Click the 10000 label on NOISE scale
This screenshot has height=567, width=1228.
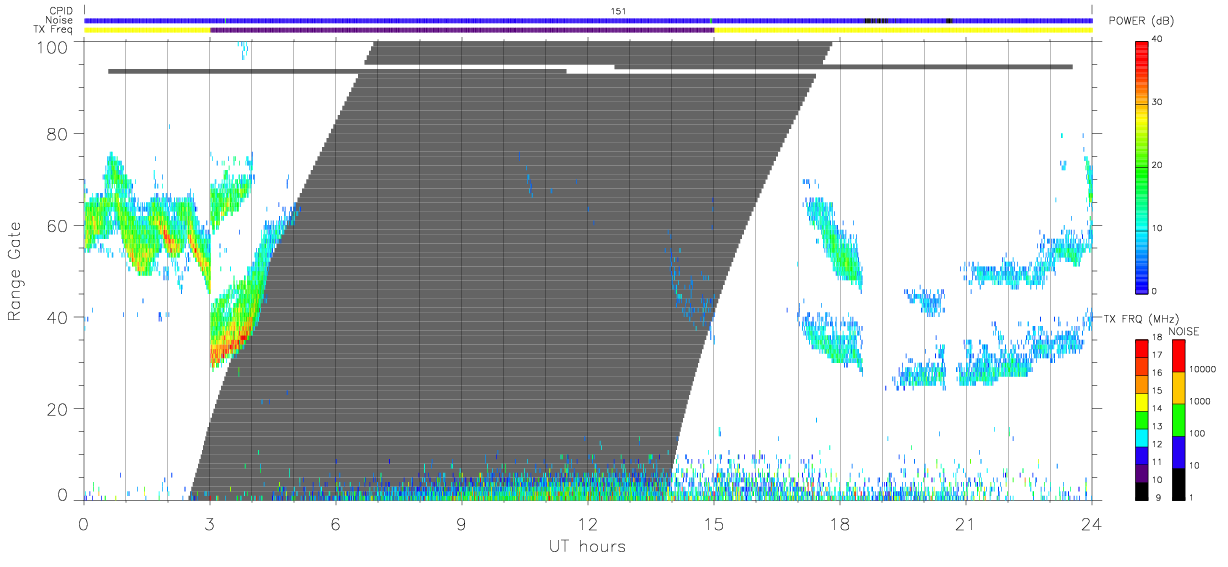(1203, 370)
